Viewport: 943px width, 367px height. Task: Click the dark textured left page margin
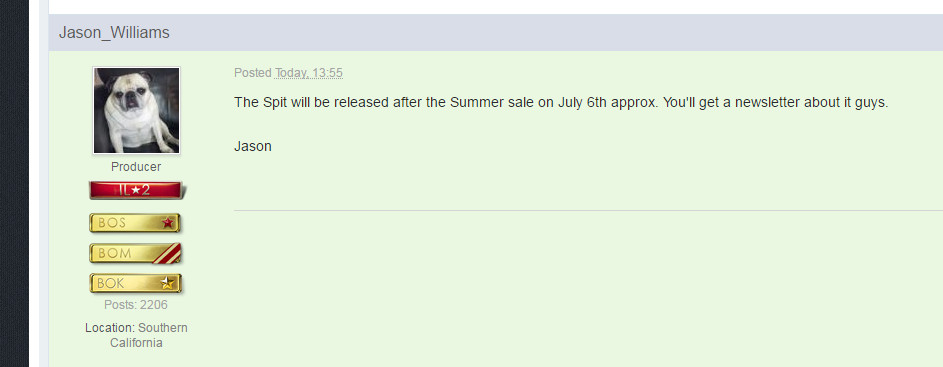coord(14,184)
